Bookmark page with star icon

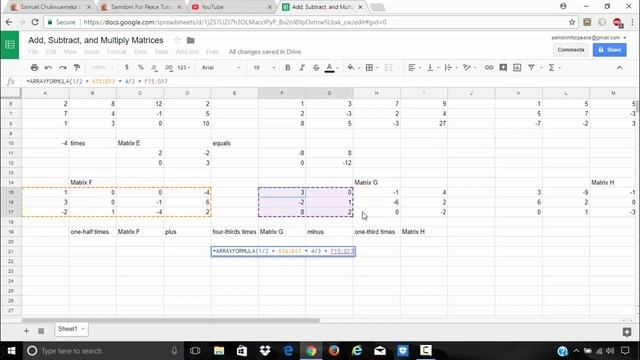coord(572,22)
